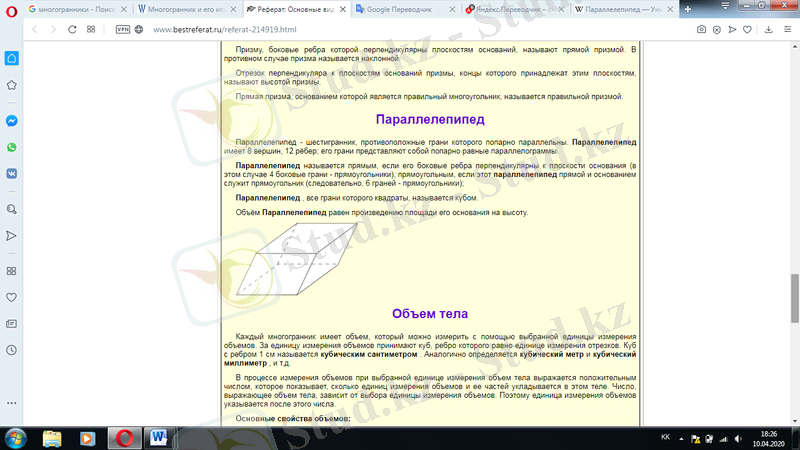Close the Реферат: Основные tab
The height and width of the screenshot is (450, 800).
coord(343,9)
